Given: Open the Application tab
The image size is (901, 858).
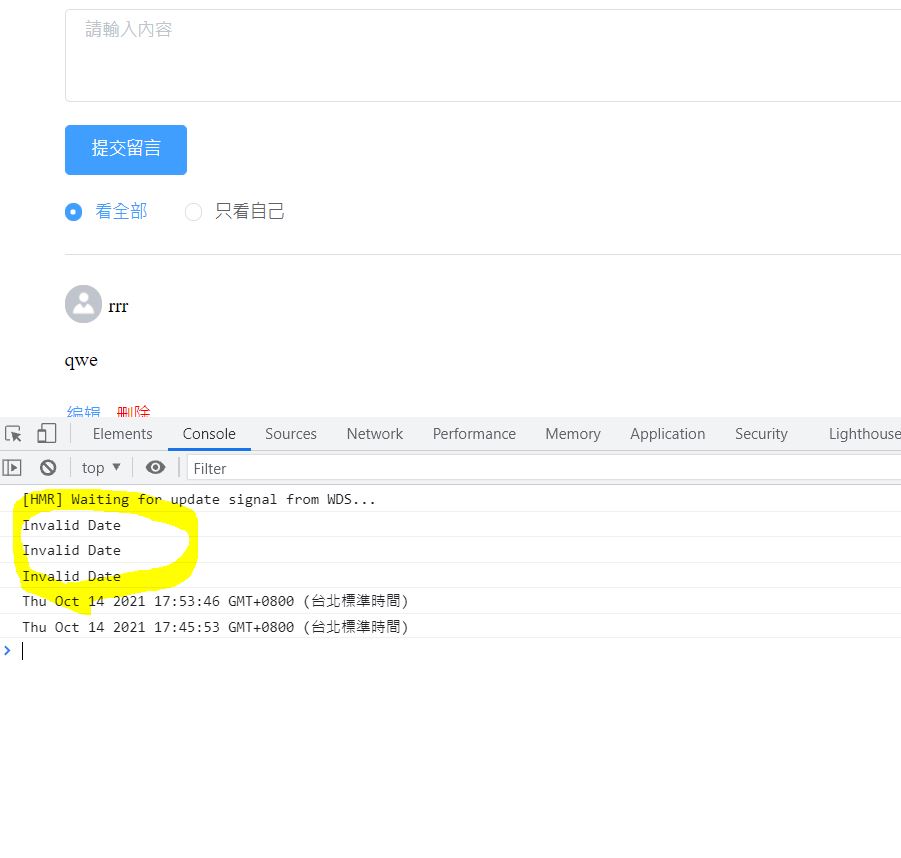Looking at the screenshot, I should 668,434.
